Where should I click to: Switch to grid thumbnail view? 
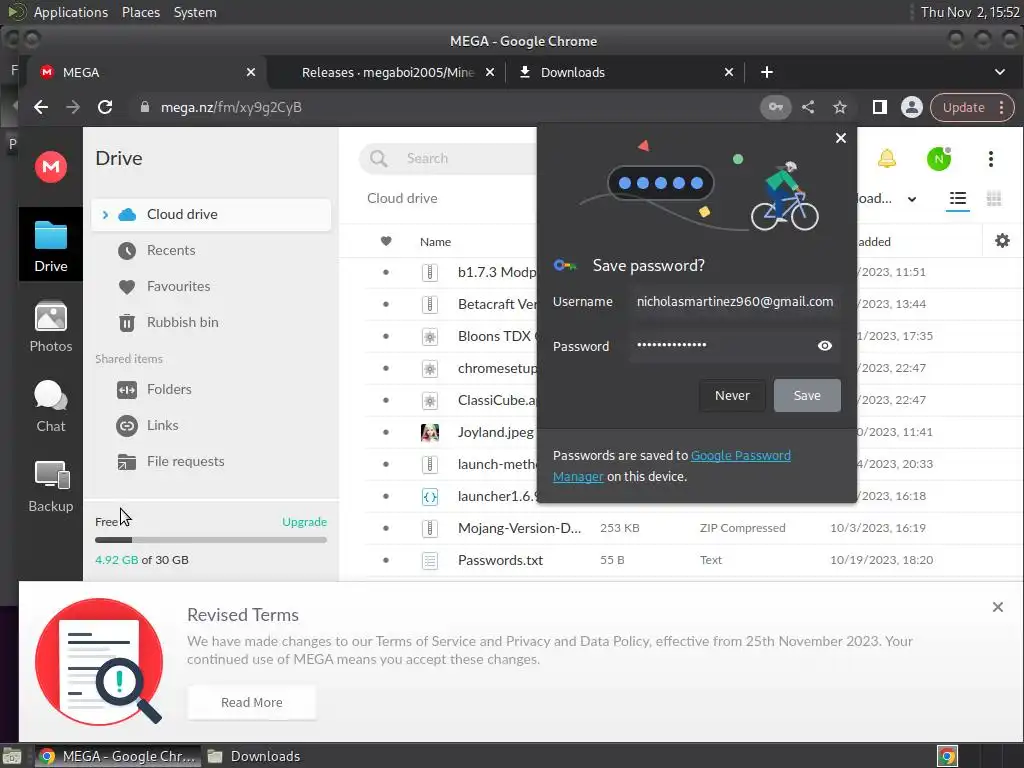click(x=993, y=198)
